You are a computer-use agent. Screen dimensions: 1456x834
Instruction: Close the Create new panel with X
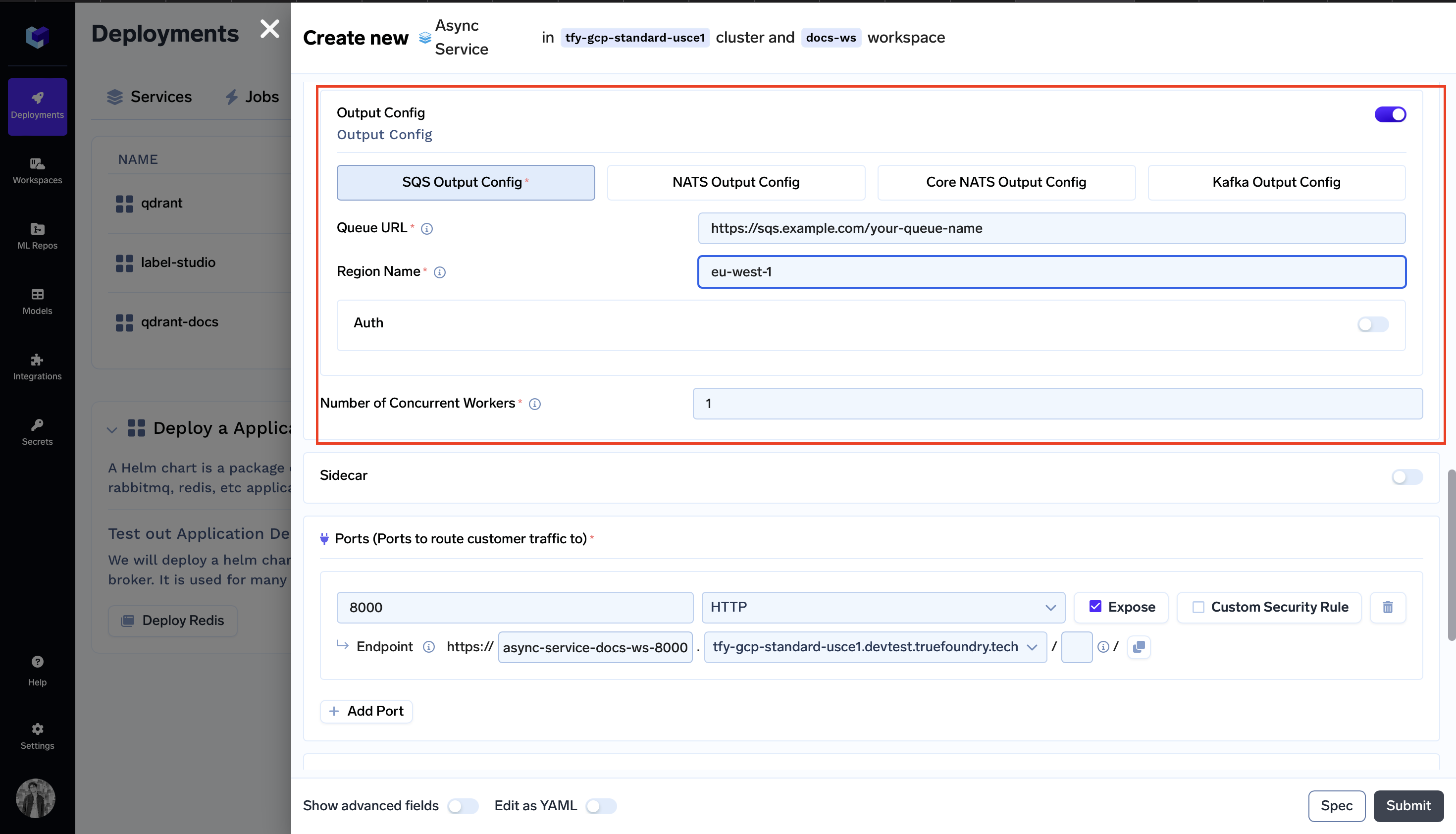click(x=270, y=29)
